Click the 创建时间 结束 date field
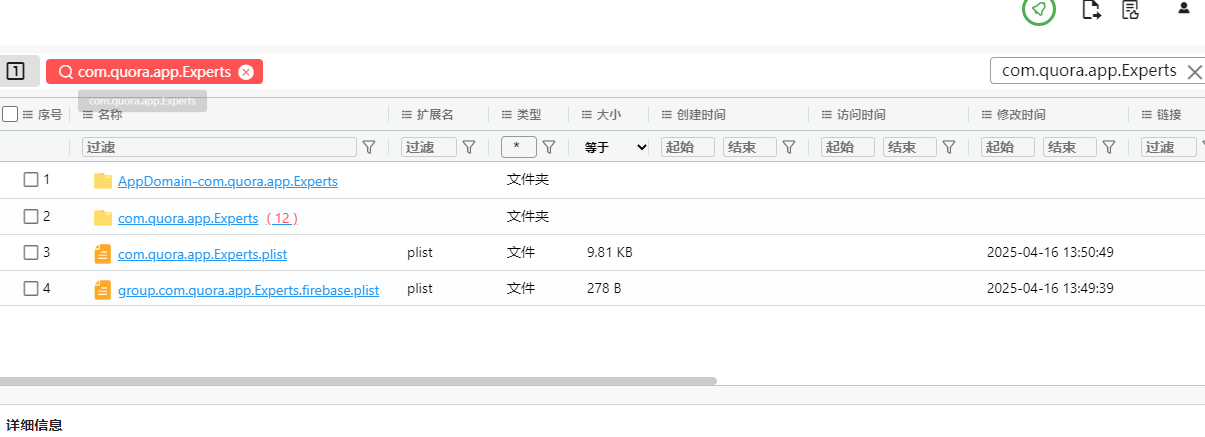The height and width of the screenshot is (437, 1205). point(750,147)
